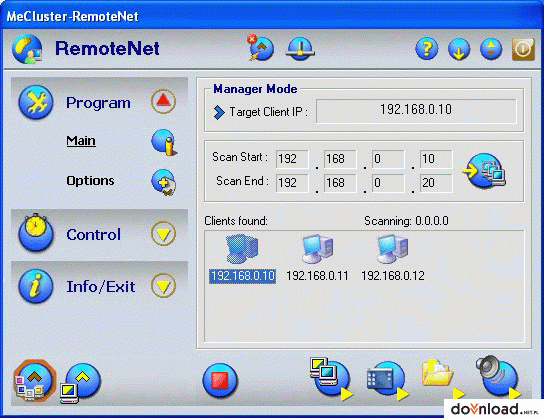Viewport: 544px width, 418px height.
Task: Select client computer icon 192.168.0.11
Action: click(317, 249)
